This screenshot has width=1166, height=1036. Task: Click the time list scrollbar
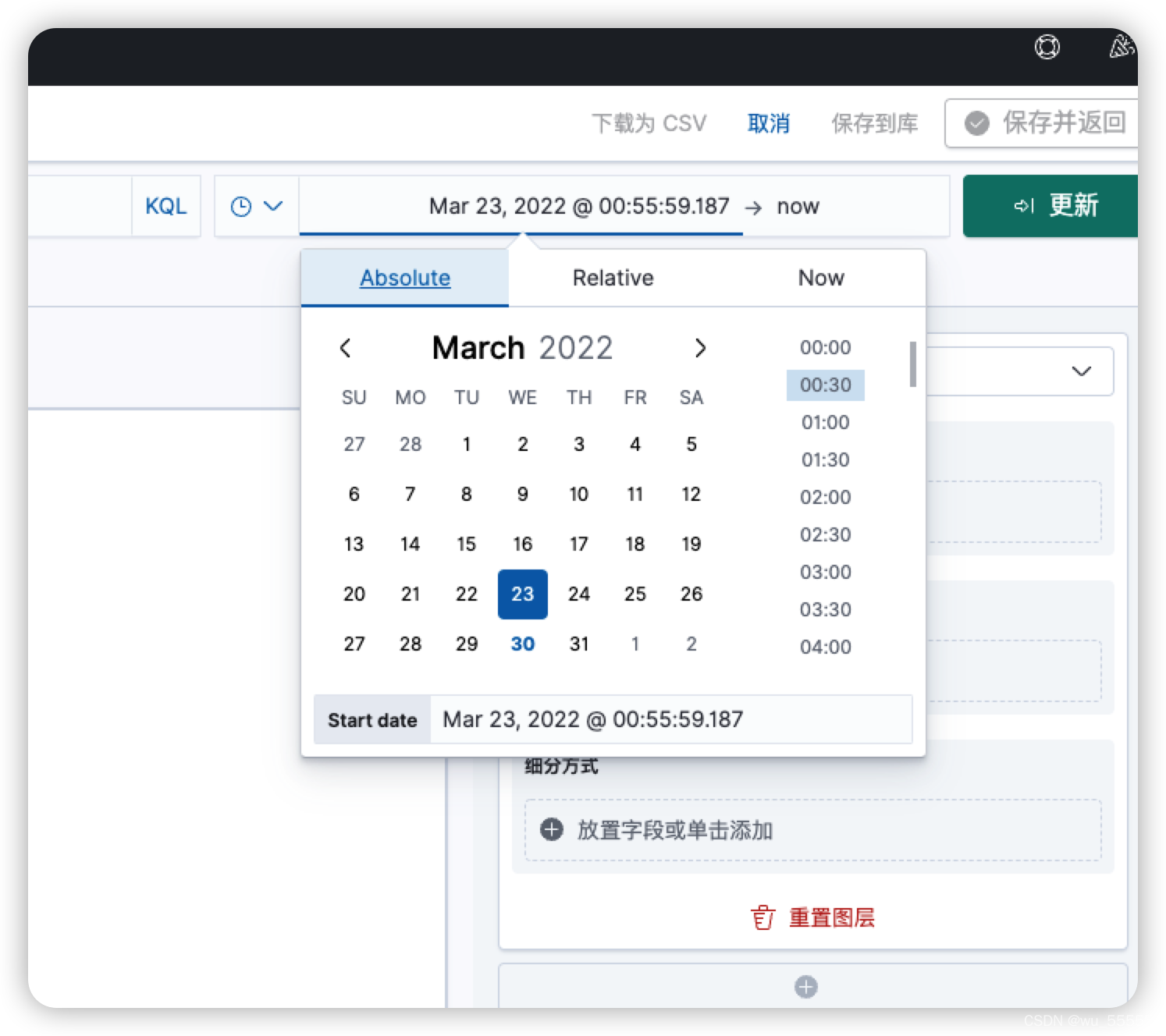[x=912, y=364]
